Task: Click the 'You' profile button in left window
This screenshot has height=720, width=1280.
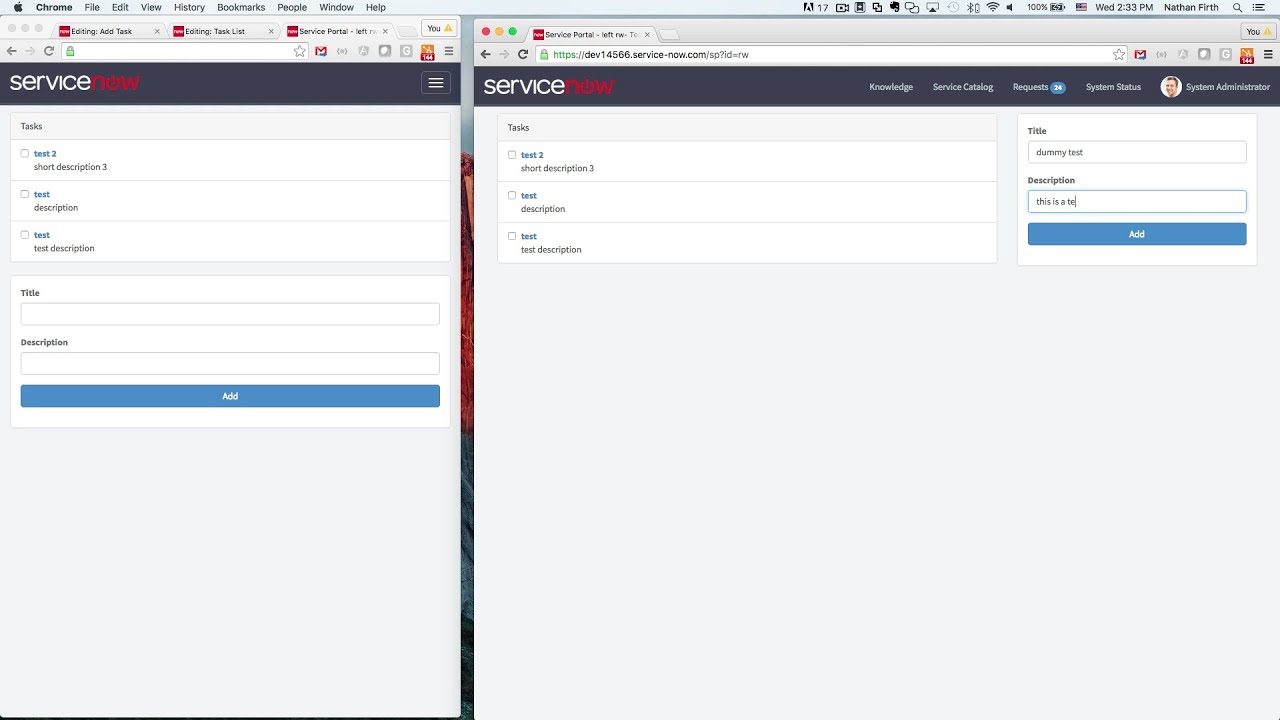Action: [440, 28]
